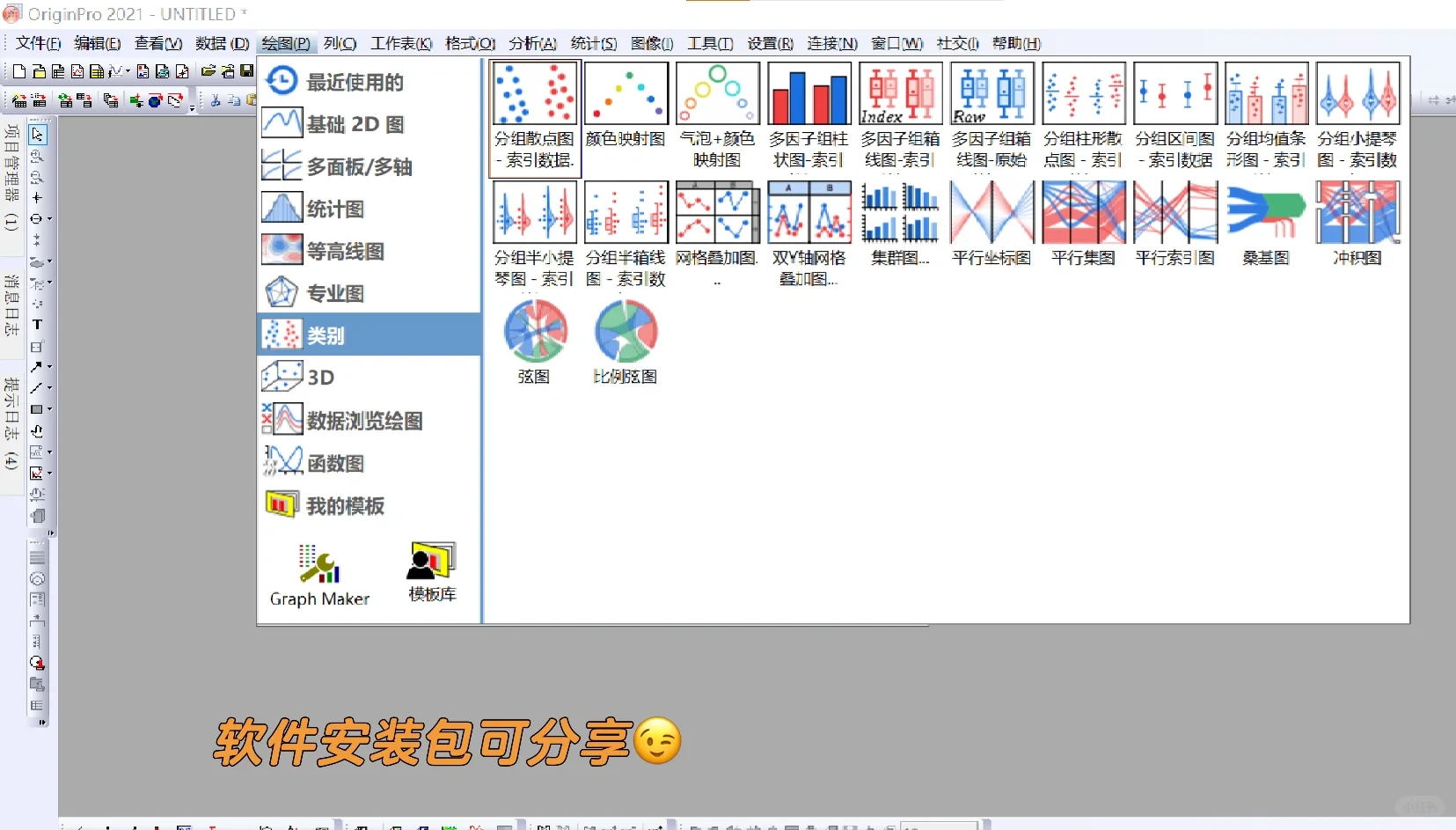Viewport: 1456px width, 830px height.
Task: Select 多因子组柱状图-索引 plot
Action: click(808, 116)
